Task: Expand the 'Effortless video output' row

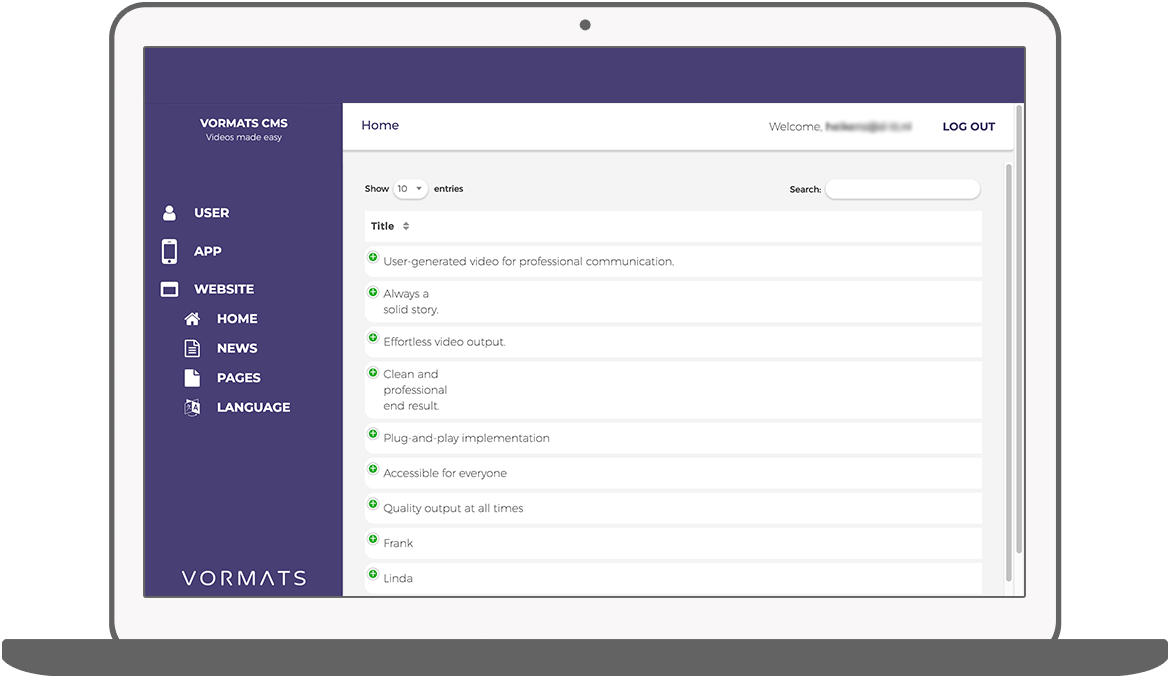Action: pos(373,338)
